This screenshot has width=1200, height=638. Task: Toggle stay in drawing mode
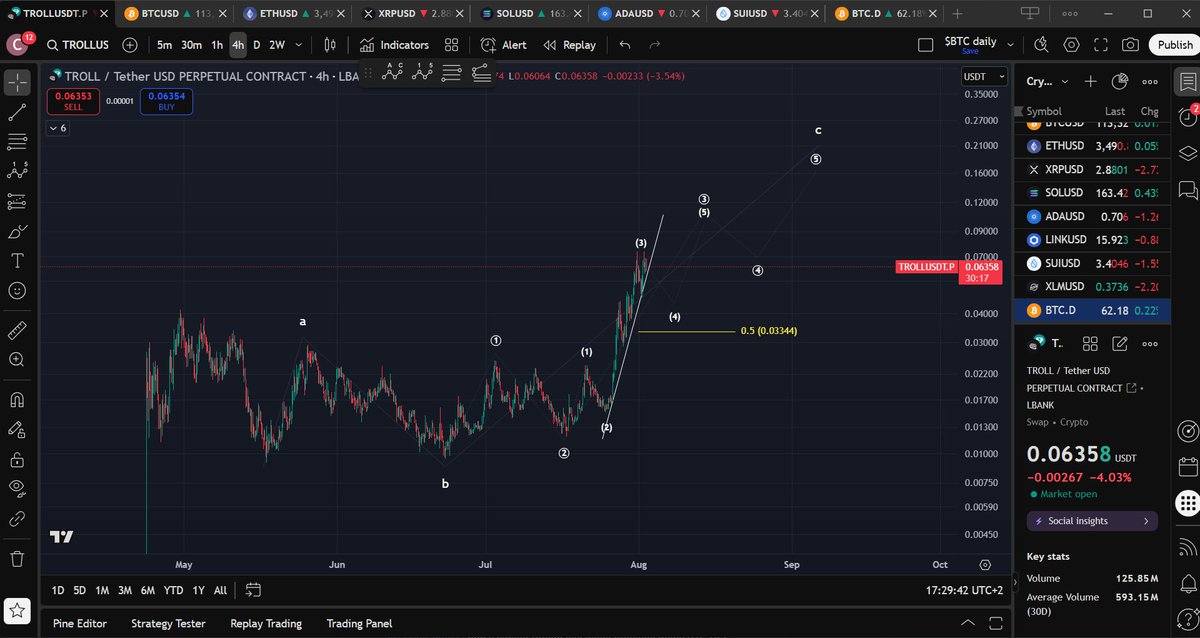(17, 430)
